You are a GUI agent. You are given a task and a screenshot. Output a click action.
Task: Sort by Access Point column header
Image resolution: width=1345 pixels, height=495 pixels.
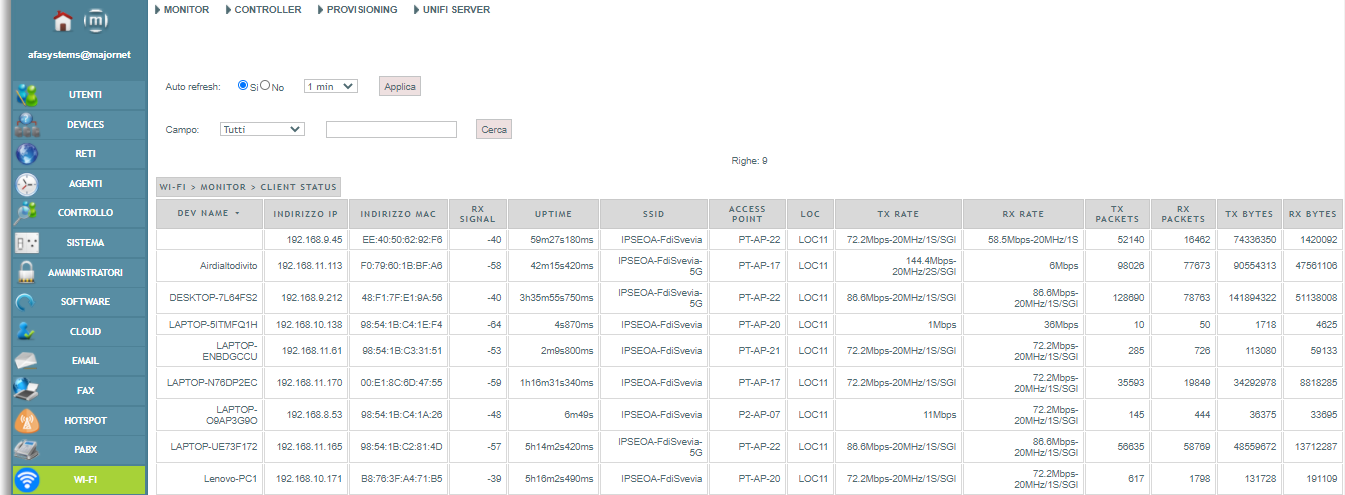click(747, 214)
